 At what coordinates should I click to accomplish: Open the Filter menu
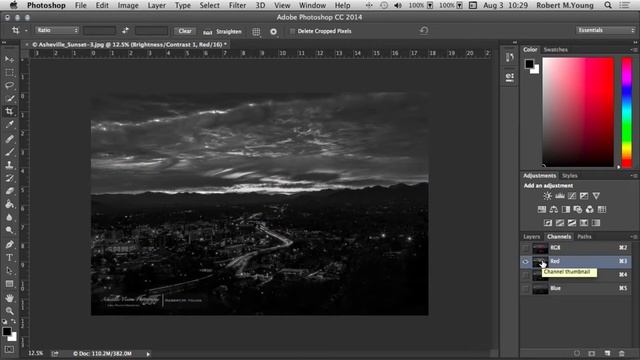pos(237,5)
